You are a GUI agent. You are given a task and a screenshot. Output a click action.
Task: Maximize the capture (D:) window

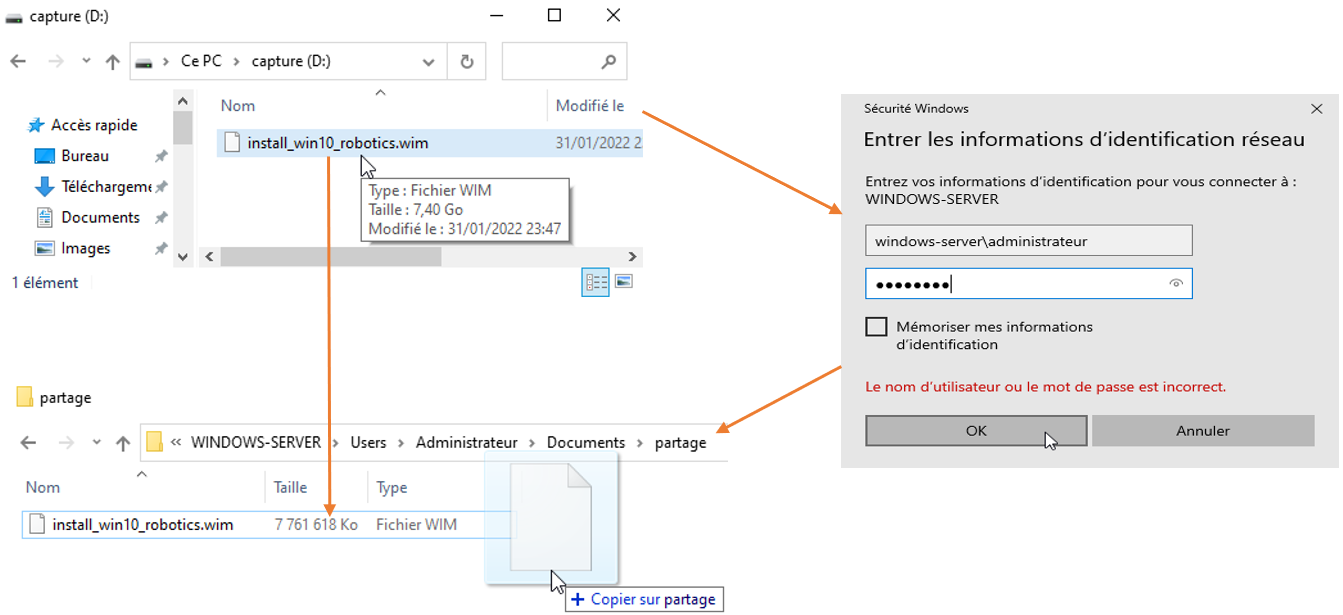click(x=554, y=15)
